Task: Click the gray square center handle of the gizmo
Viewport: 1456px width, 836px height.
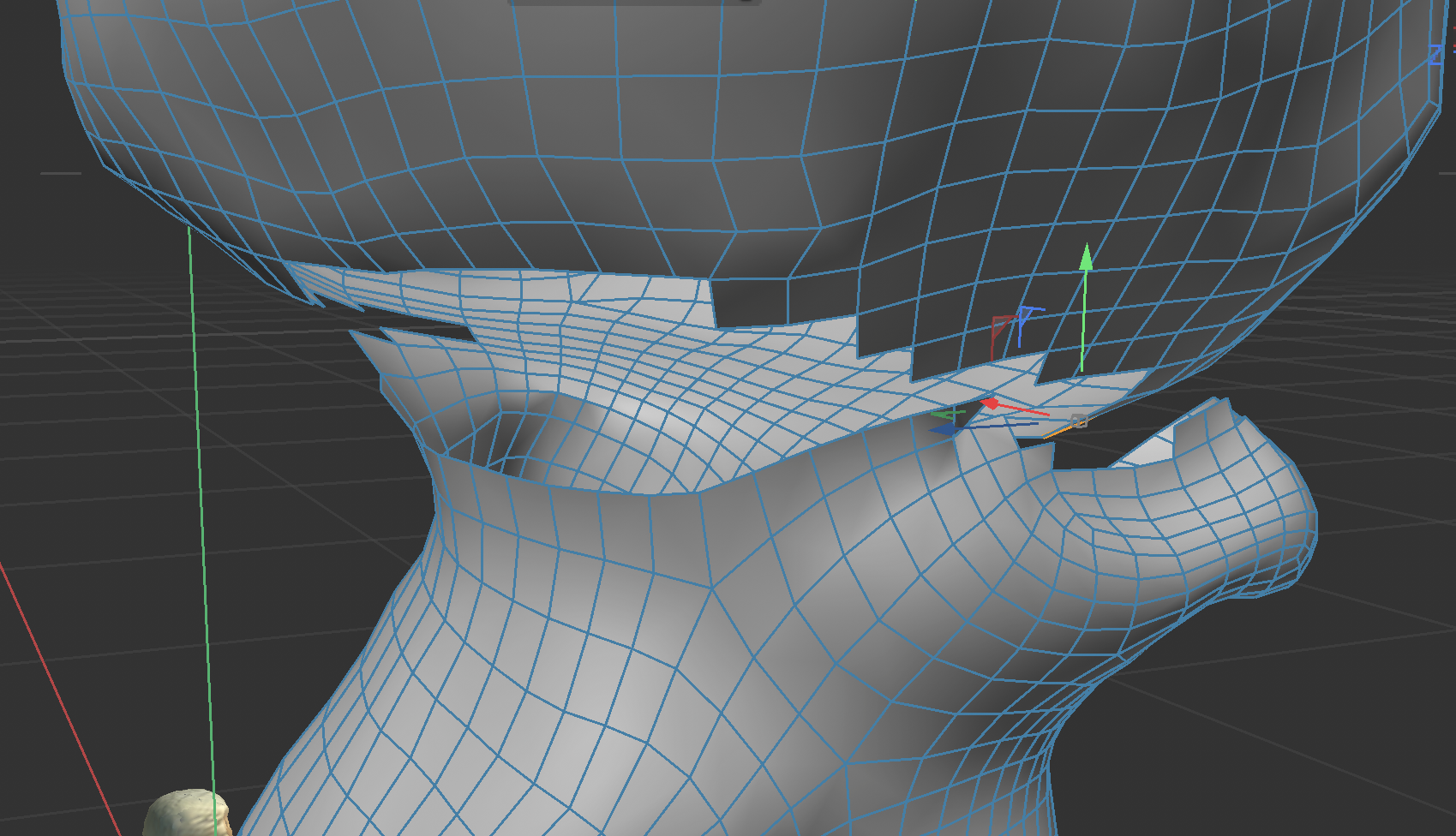Action: click(1079, 421)
